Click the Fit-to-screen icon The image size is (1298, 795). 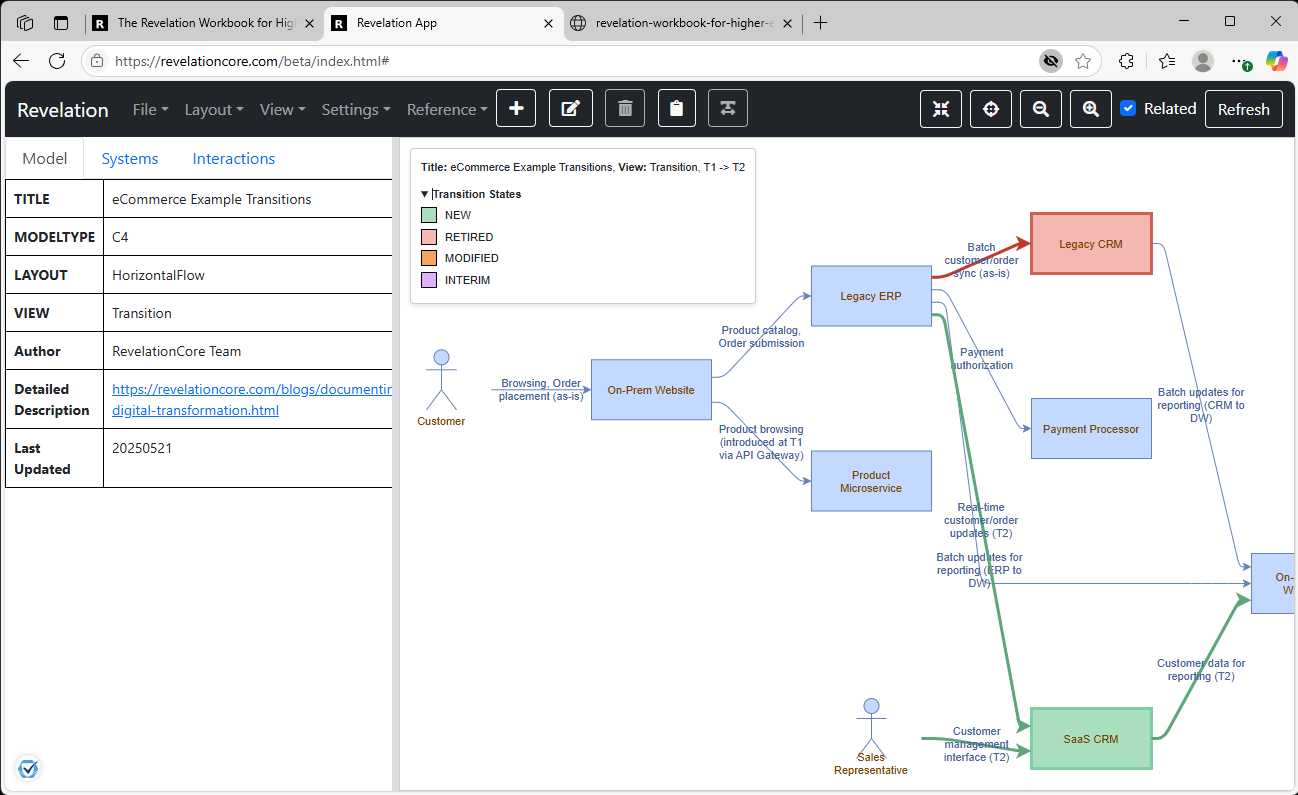pos(940,108)
